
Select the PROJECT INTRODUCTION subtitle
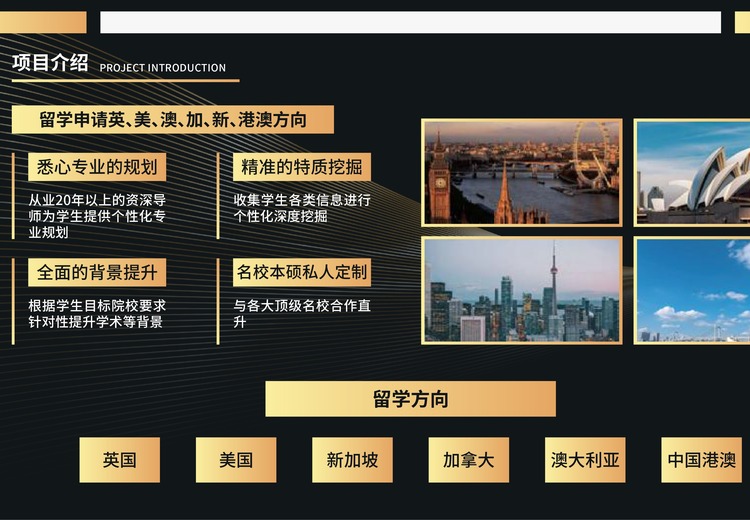pos(163,68)
